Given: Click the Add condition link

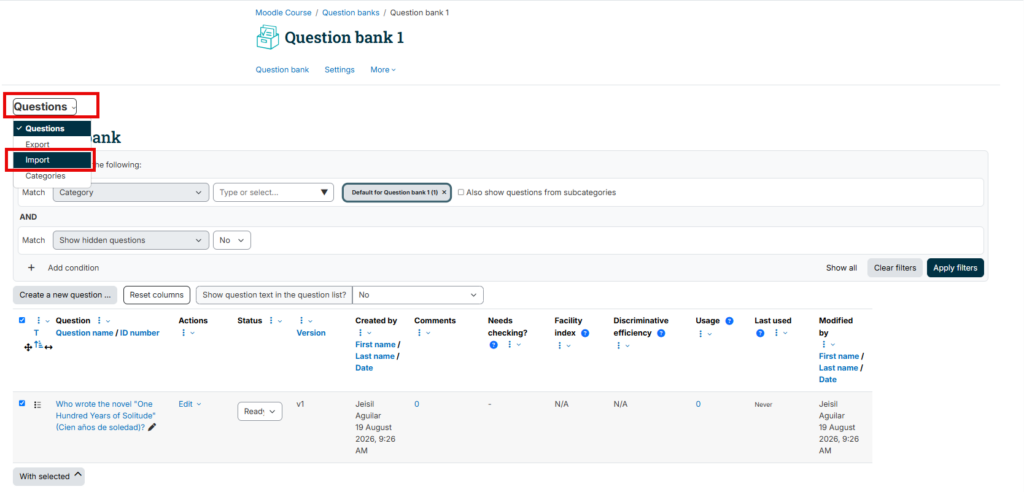Looking at the screenshot, I should pos(73,268).
